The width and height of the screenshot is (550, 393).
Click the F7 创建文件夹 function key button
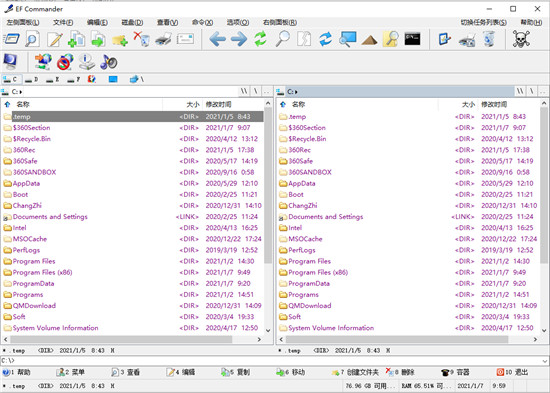click(355, 372)
